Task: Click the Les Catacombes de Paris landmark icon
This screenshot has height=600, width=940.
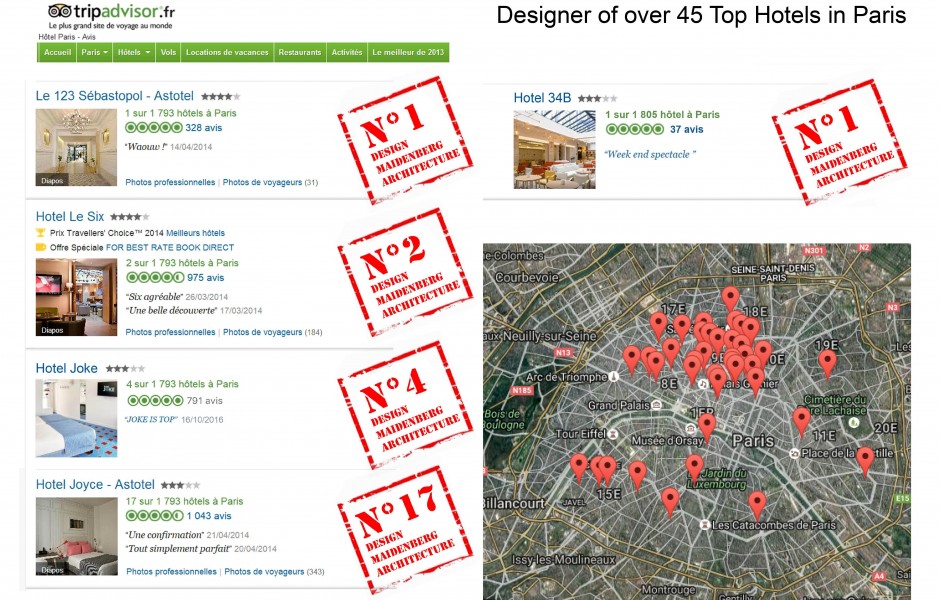Action: pos(705,524)
